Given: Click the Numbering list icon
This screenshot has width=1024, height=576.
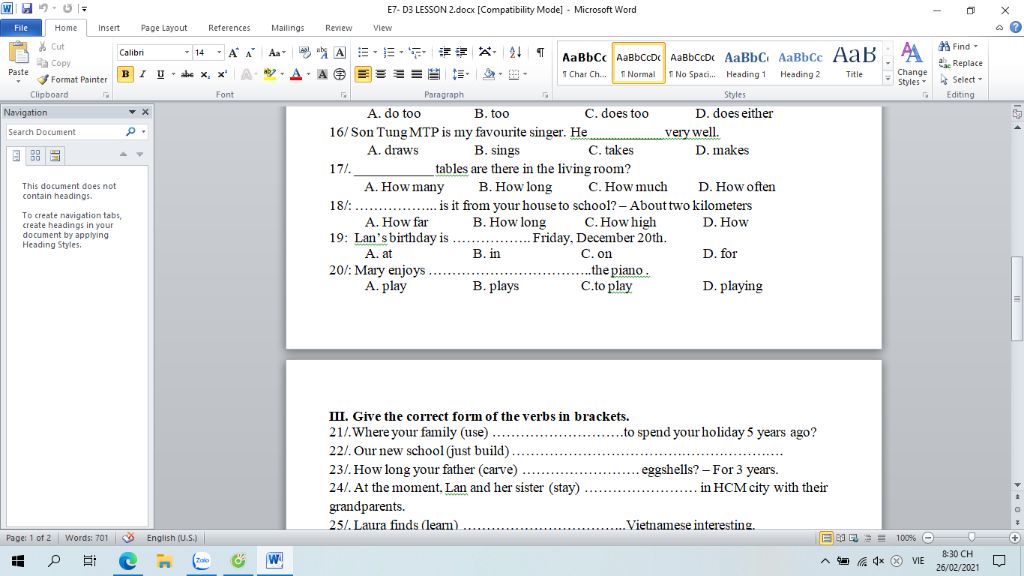Looking at the screenshot, I should pyautogui.click(x=389, y=53).
